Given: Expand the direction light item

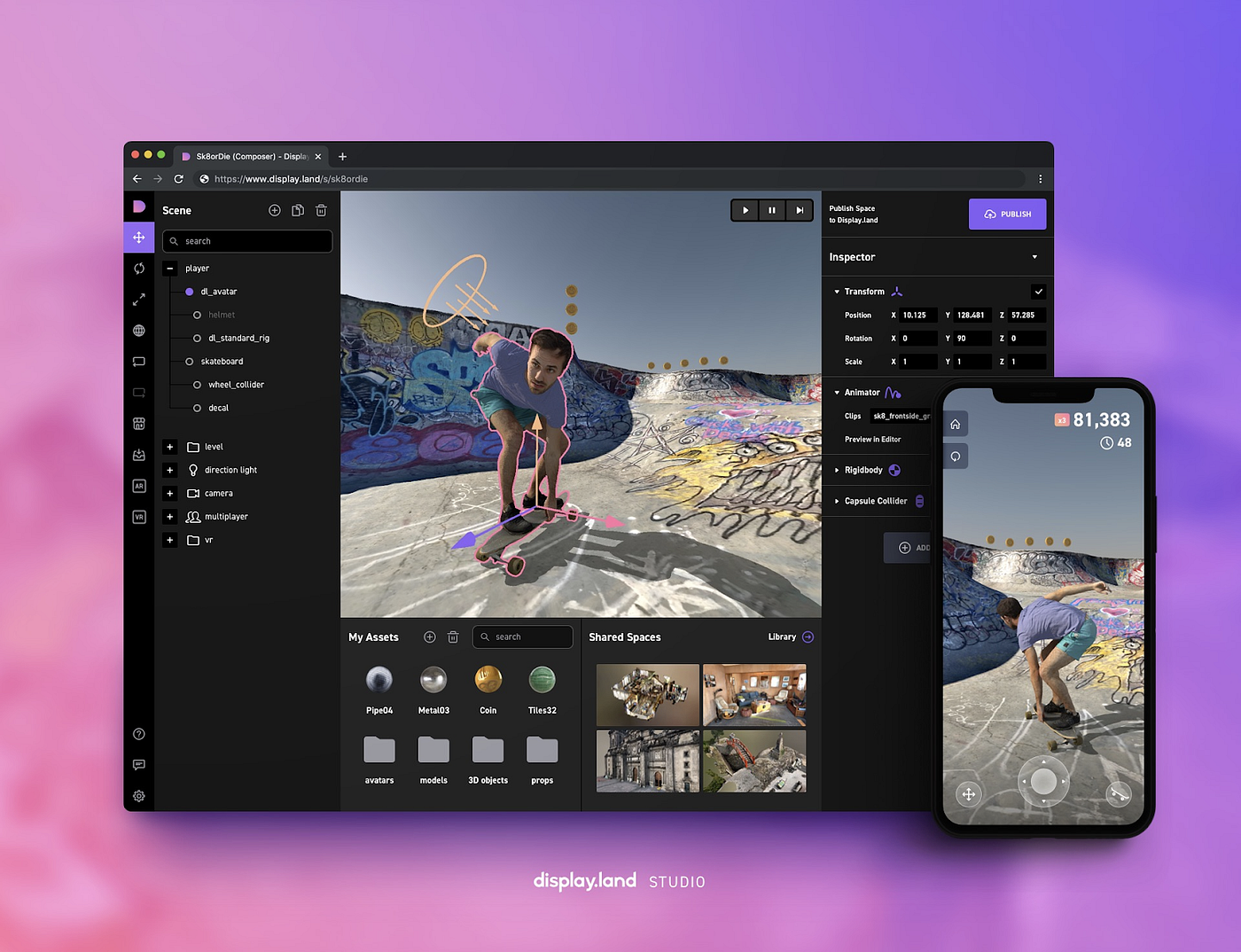Looking at the screenshot, I should click(170, 471).
